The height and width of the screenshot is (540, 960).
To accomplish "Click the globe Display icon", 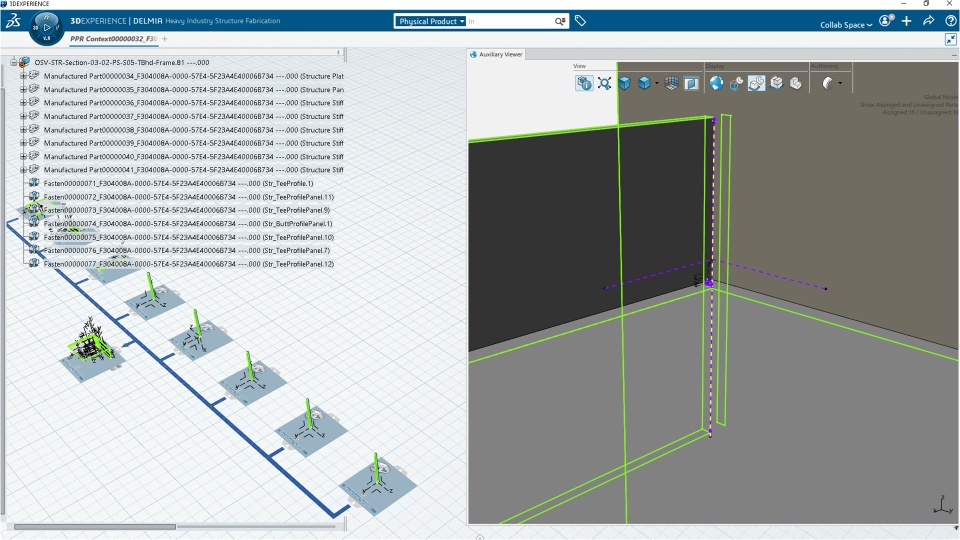I will coord(716,83).
